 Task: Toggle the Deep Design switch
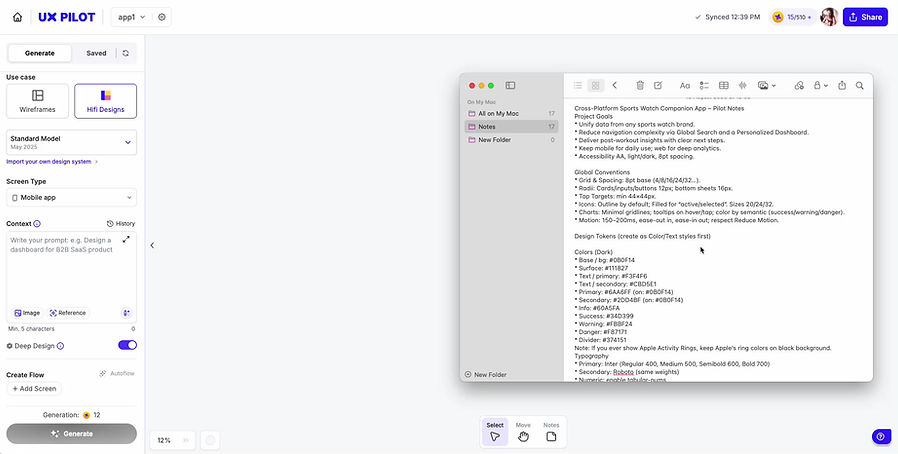tap(127, 345)
